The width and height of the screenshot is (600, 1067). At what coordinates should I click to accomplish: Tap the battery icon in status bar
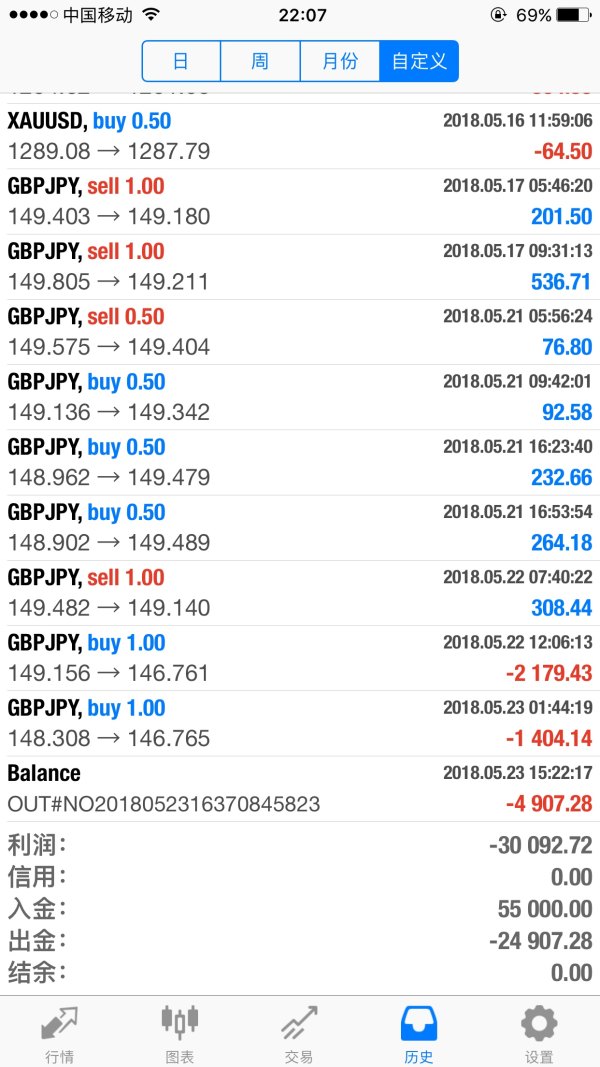[573, 16]
